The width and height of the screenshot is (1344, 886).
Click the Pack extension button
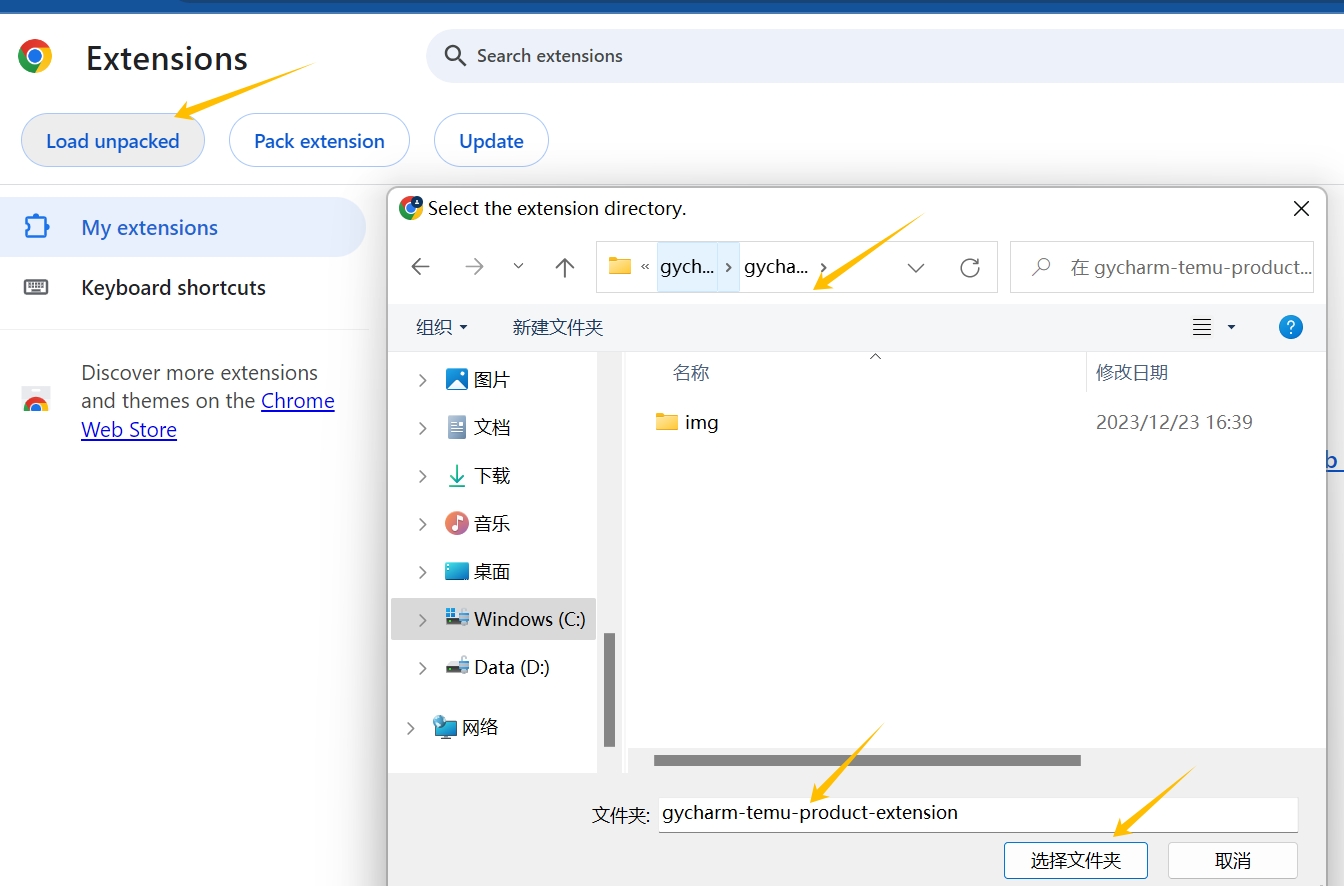point(319,141)
